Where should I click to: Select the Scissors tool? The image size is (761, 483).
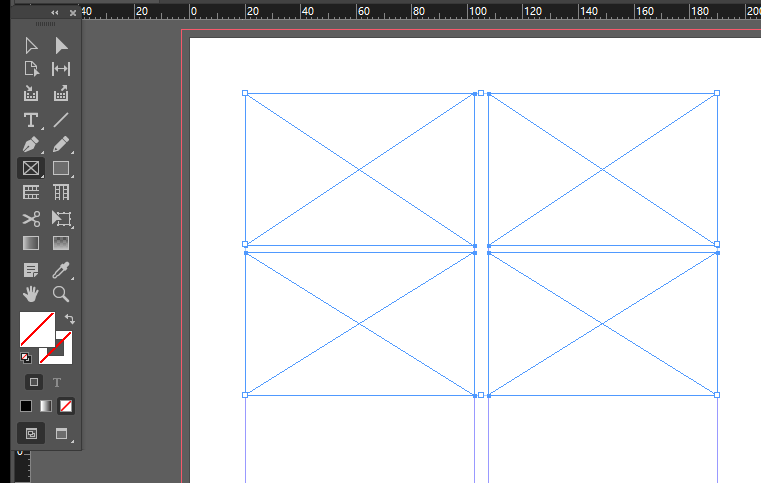[x=31, y=219]
